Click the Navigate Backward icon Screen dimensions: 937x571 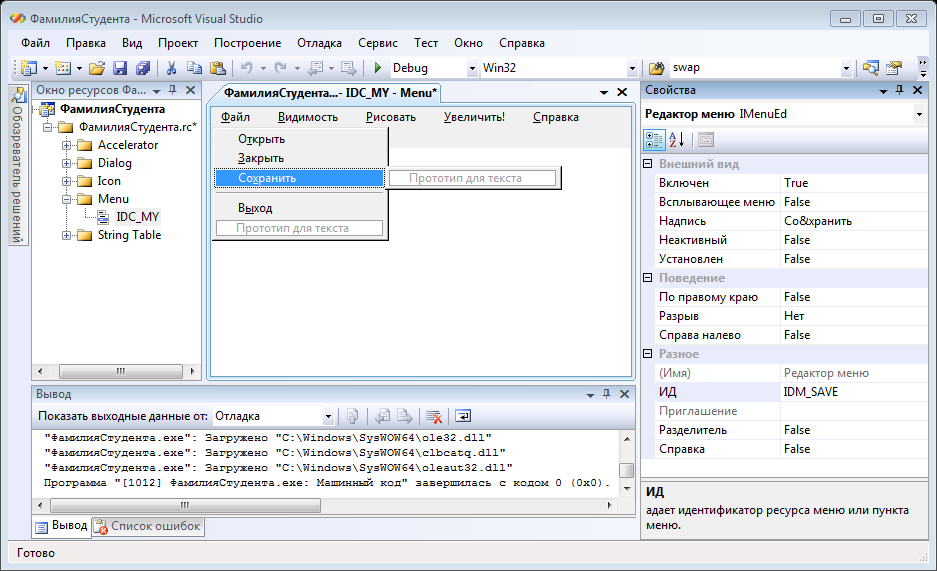[x=315, y=68]
